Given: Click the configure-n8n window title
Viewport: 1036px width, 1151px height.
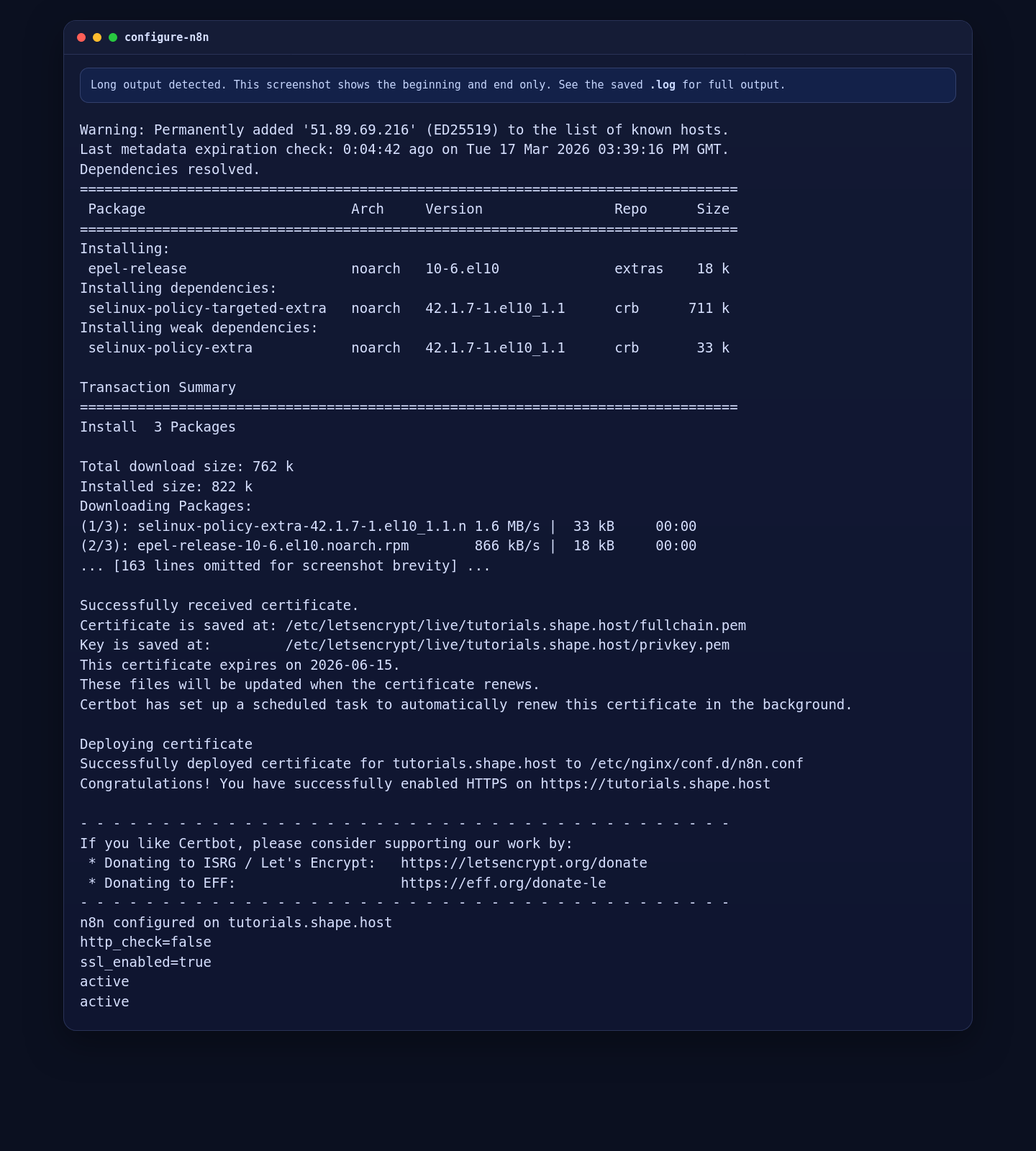Looking at the screenshot, I should tap(167, 37).
